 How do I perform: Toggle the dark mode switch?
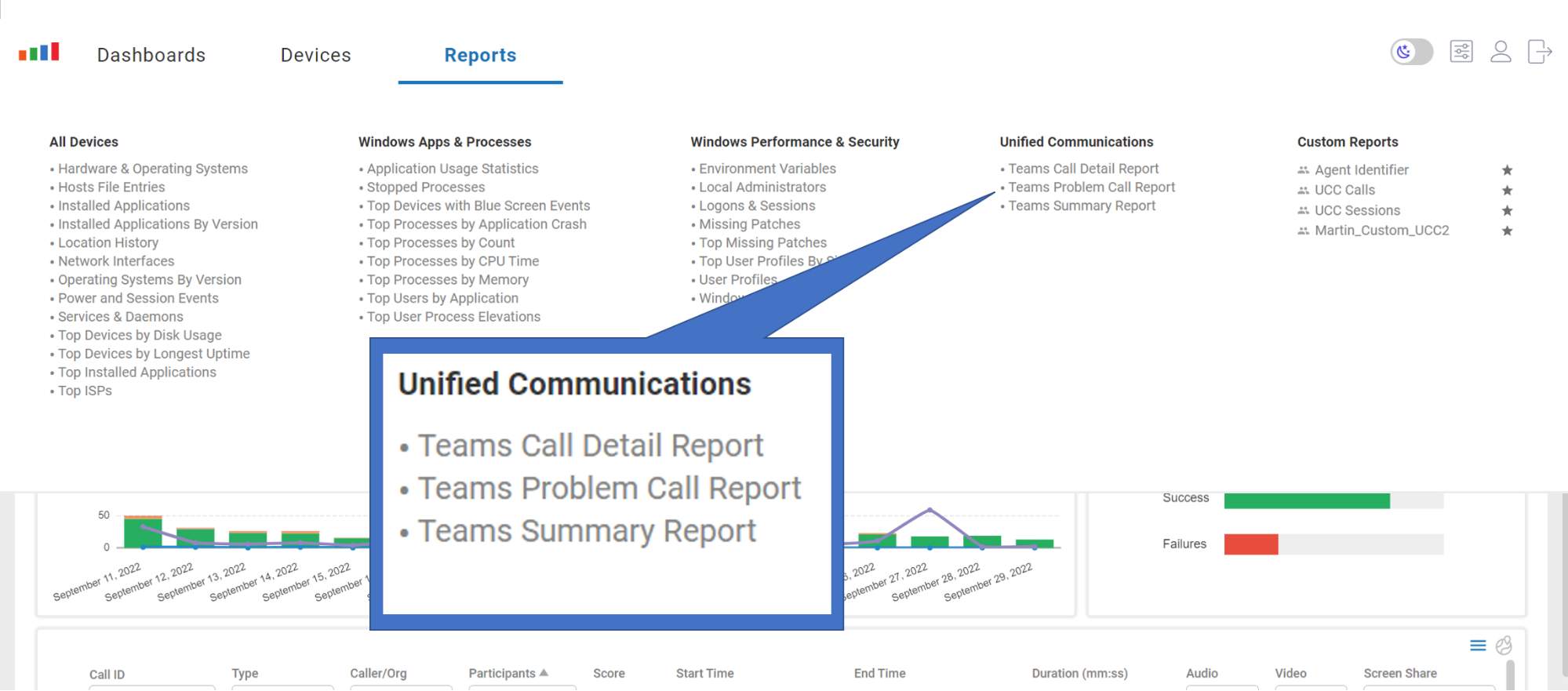tap(1412, 52)
